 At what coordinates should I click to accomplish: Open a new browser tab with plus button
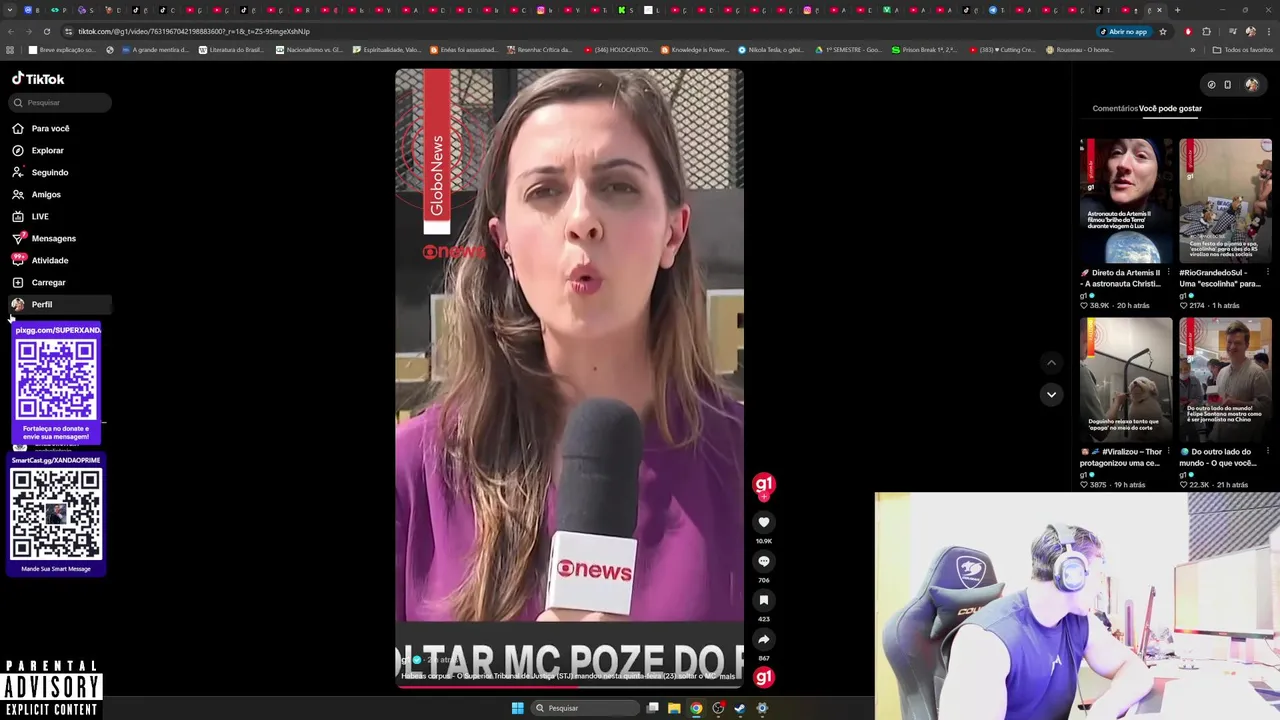pyautogui.click(x=1177, y=10)
